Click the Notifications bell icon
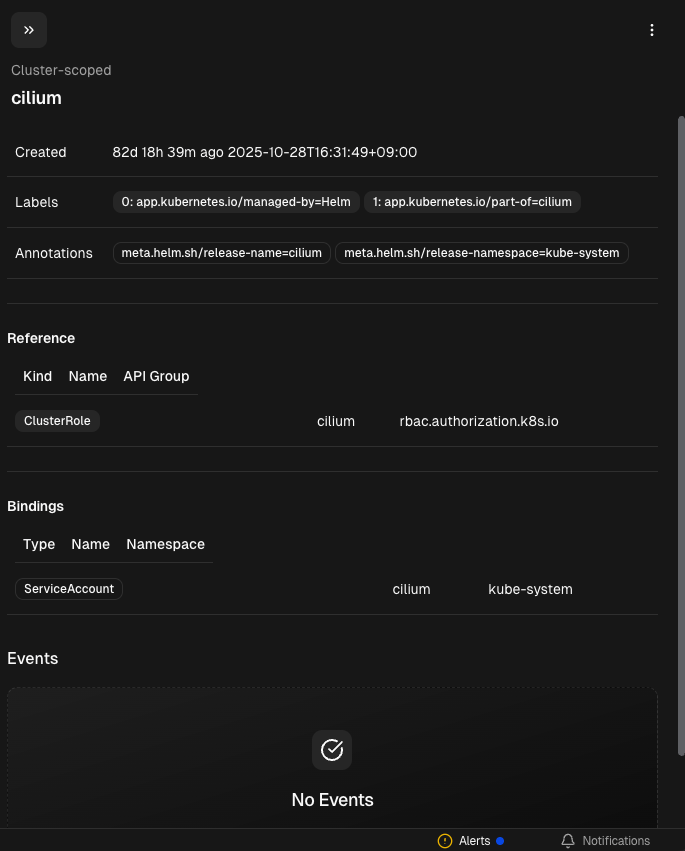The width and height of the screenshot is (685, 851). [x=568, y=841]
